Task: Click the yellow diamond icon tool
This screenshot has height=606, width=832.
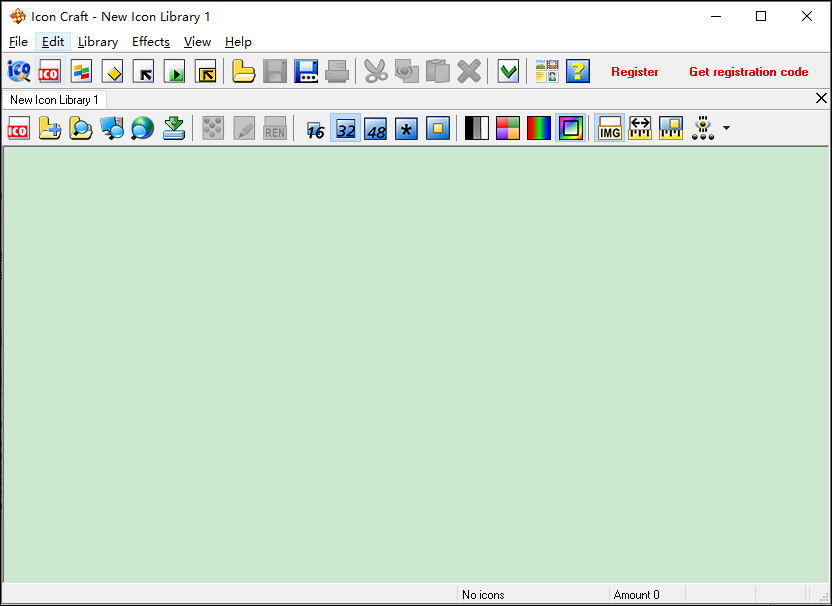Action: tap(112, 71)
